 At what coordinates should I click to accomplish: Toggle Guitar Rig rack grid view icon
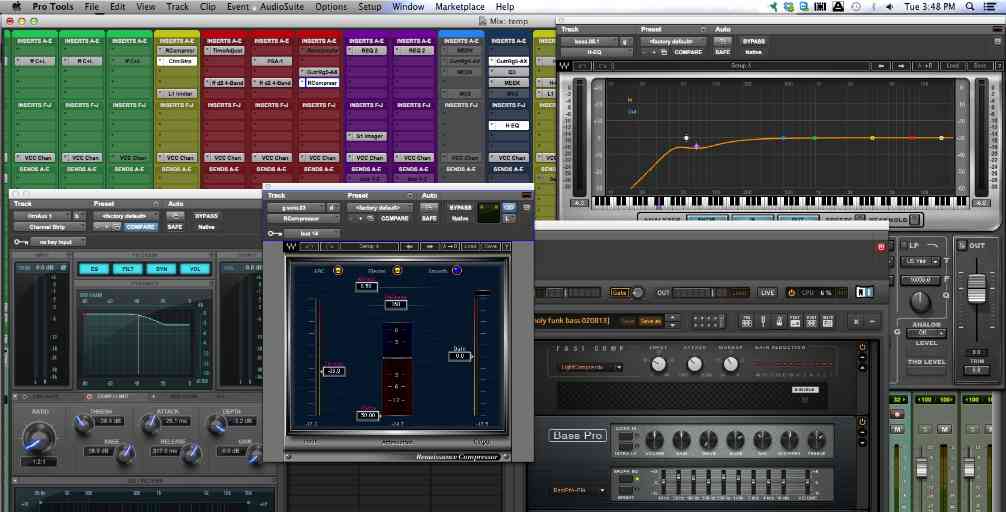coord(708,321)
